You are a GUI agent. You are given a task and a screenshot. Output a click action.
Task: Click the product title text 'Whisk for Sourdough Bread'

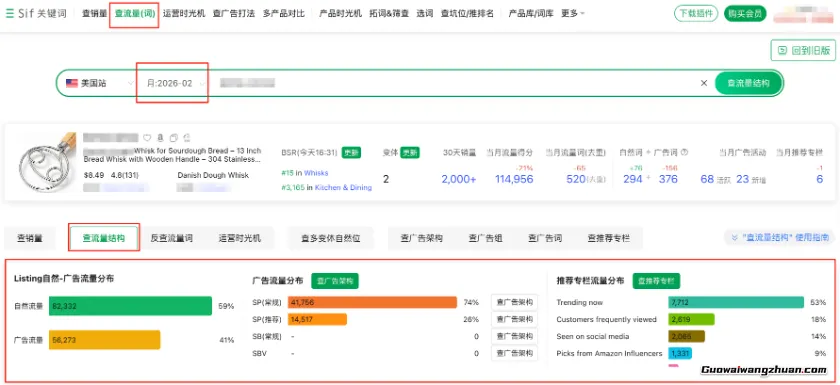tap(181, 151)
